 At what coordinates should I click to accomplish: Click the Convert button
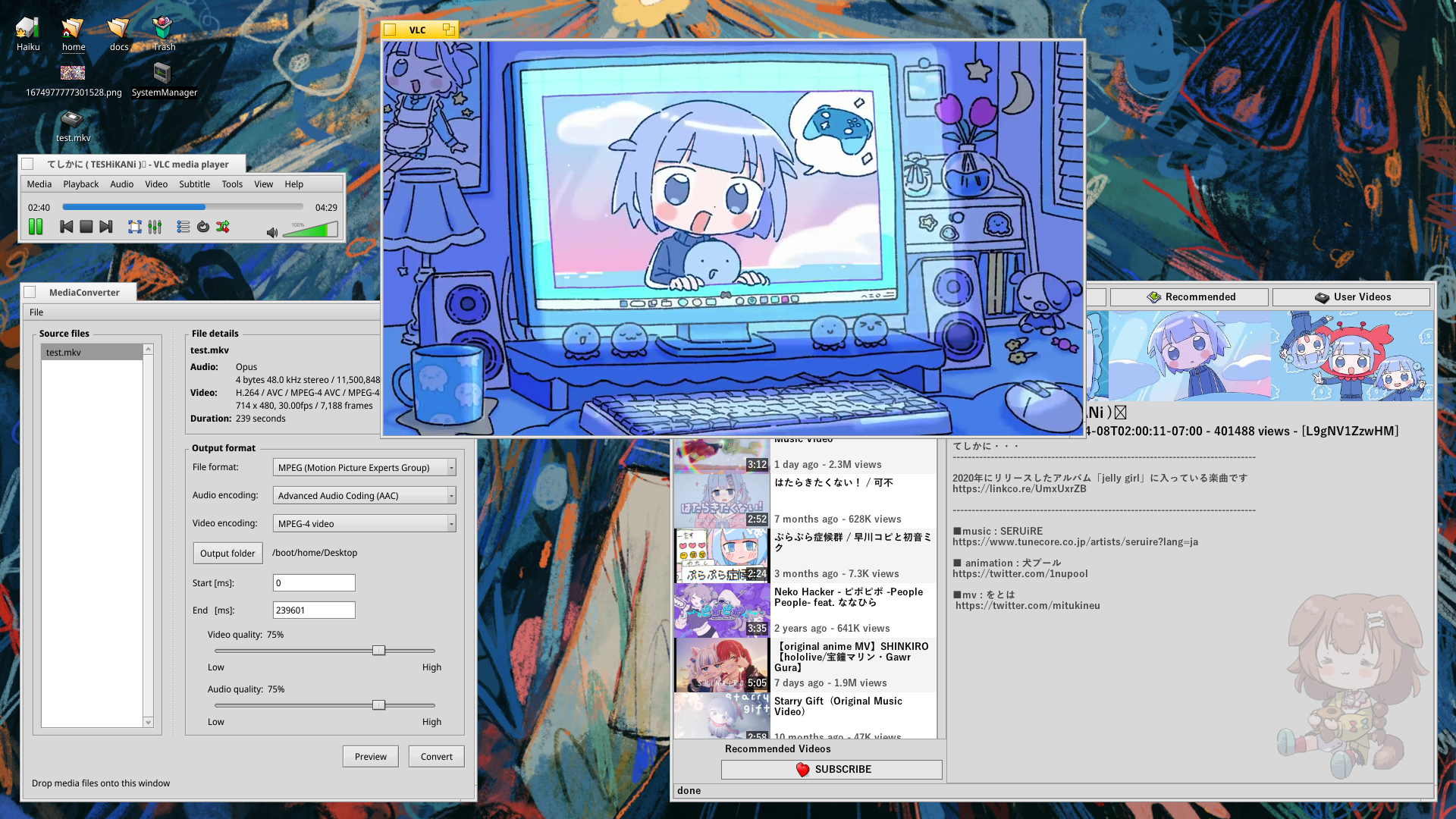tap(436, 756)
